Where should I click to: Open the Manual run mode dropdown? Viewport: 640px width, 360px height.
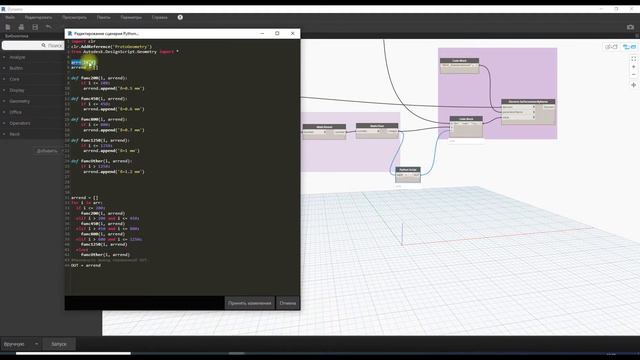(x=20, y=344)
